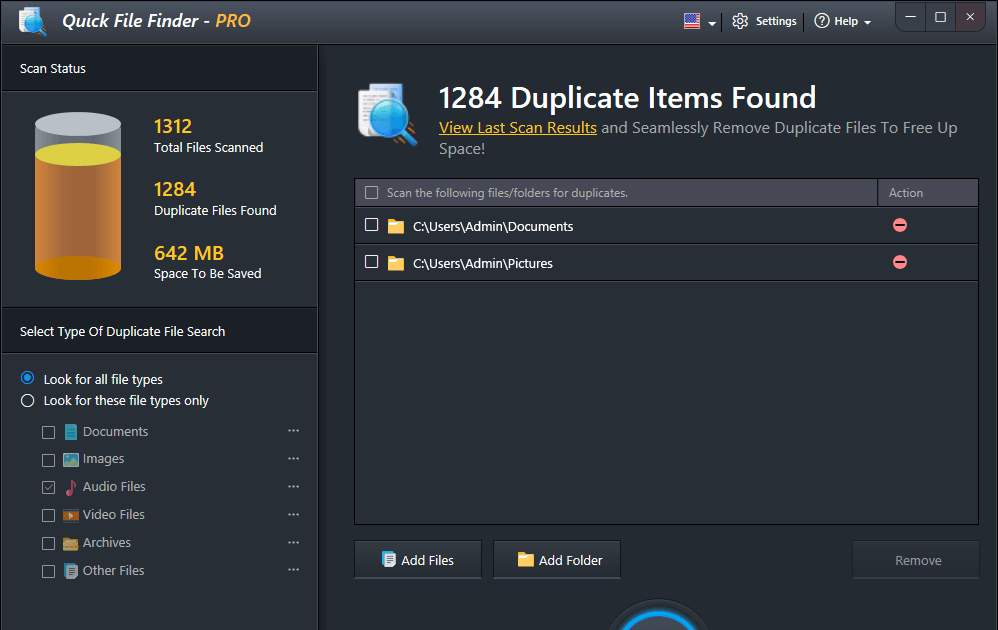Click the Add Files button
The height and width of the screenshot is (630, 998).
coord(418,560)
